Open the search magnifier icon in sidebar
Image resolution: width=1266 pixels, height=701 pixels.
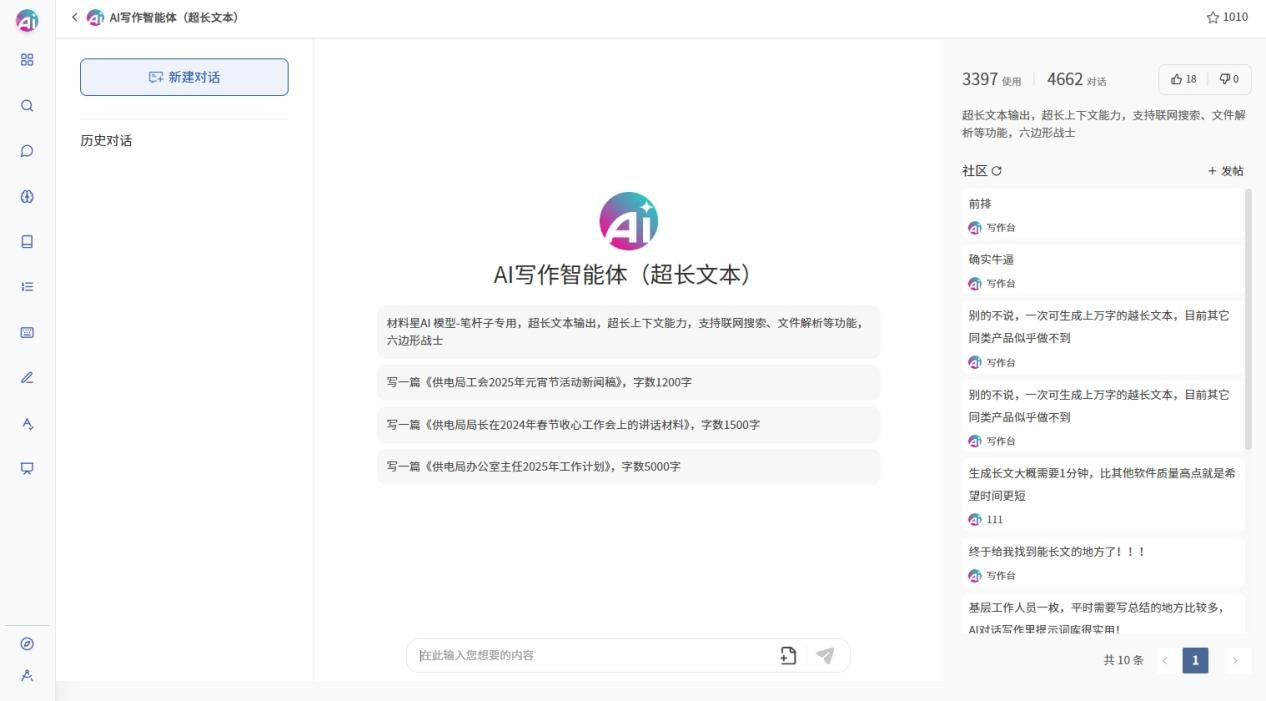click(x=27, y=106)
